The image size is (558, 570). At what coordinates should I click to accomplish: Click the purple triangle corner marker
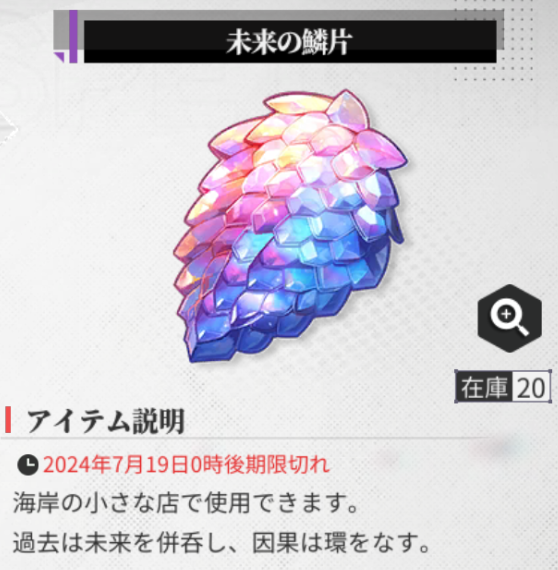[59, 57]
